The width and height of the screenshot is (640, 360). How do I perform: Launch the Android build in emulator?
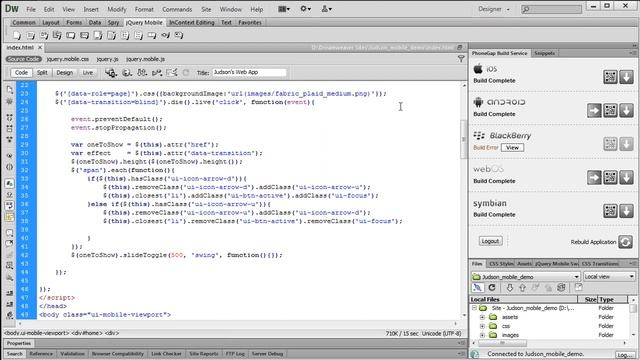[594, 110]
